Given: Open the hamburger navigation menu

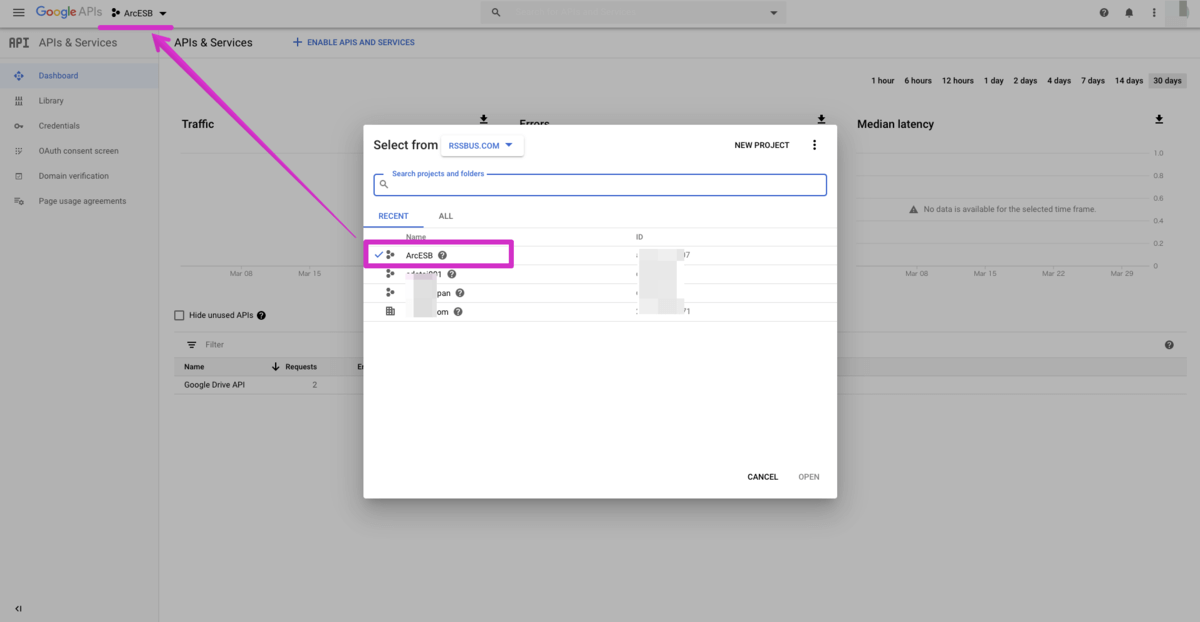Looking at the screenshot, I should pos(18,13).
